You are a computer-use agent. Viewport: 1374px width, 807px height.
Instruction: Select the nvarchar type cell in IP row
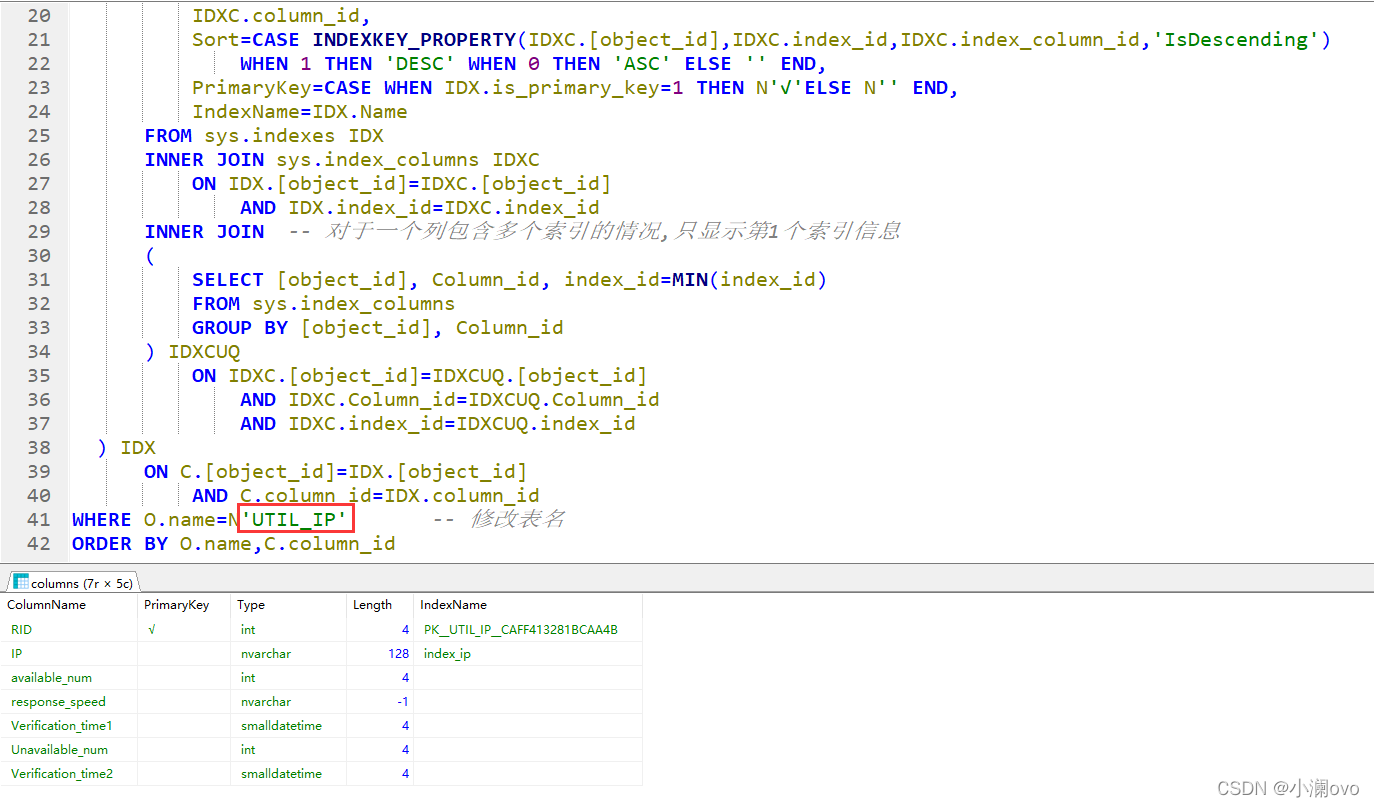pos(289,654)
